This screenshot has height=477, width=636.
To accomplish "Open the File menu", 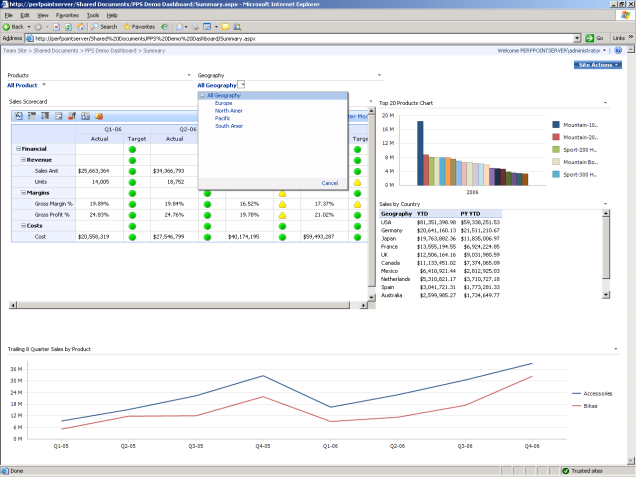I will click(9, 15).
